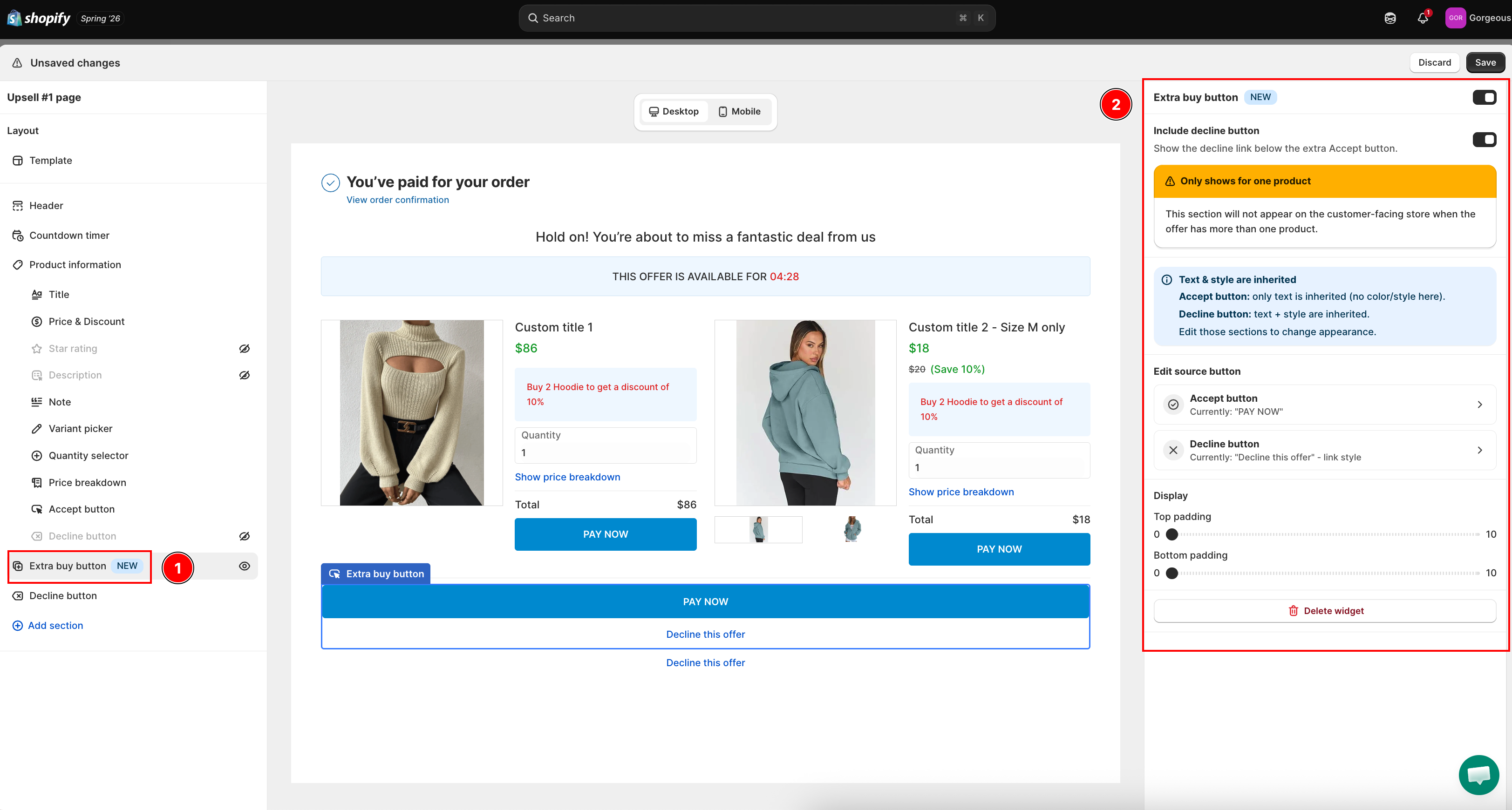
Task: Open notifications bell
Action: [x=1423, y=18]
